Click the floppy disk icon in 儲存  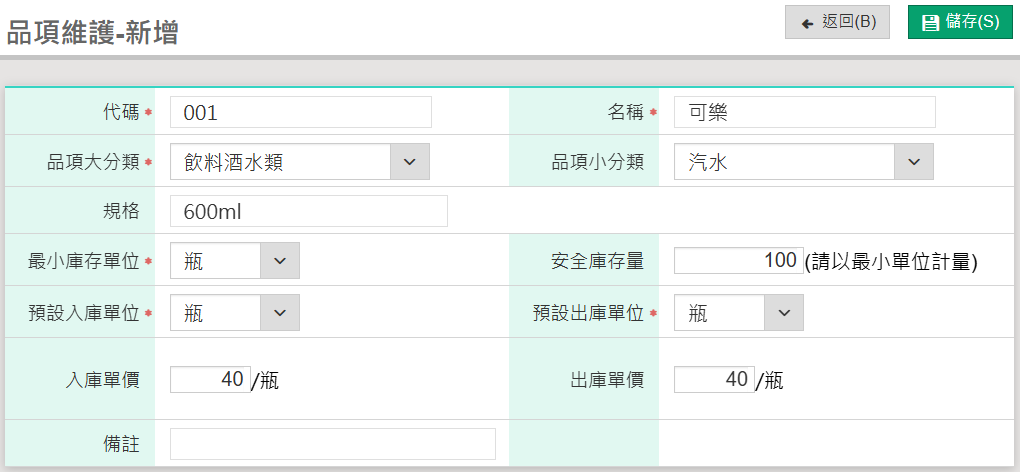(x=930, y=22)
